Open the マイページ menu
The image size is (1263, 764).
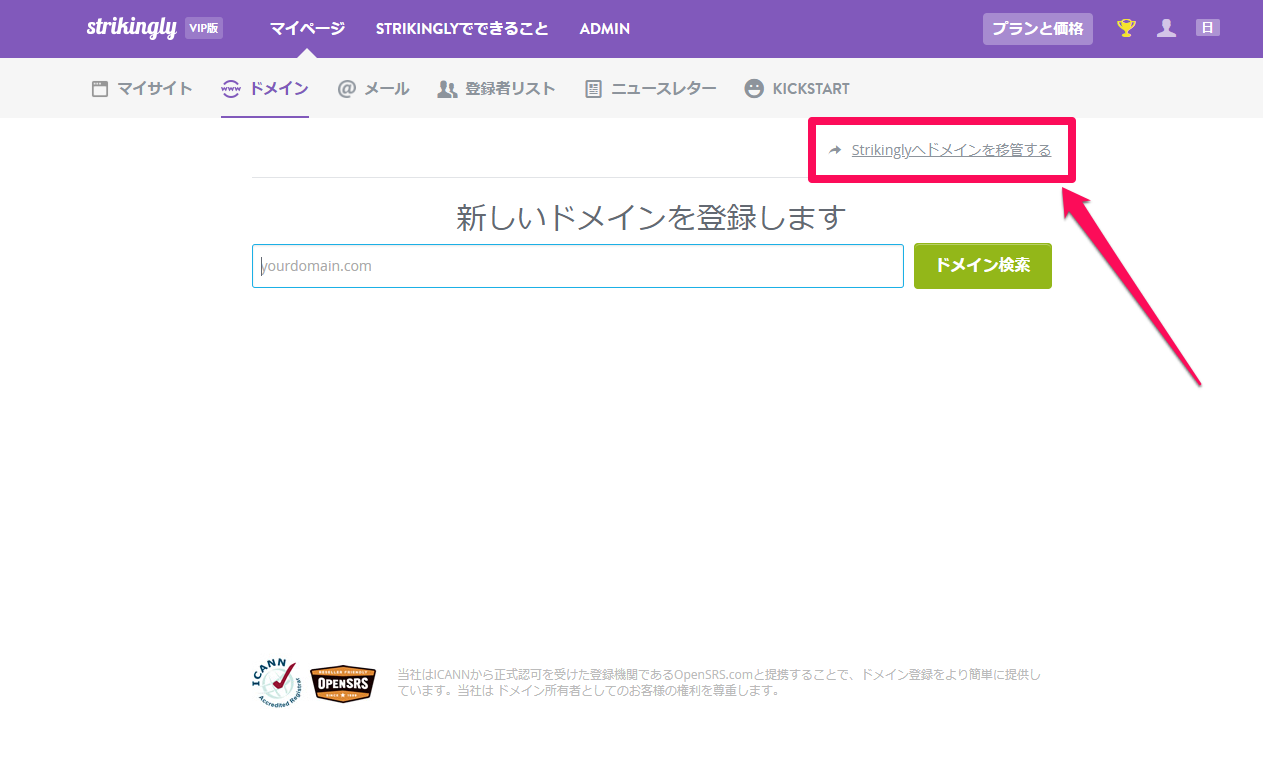tap(307, 28)
